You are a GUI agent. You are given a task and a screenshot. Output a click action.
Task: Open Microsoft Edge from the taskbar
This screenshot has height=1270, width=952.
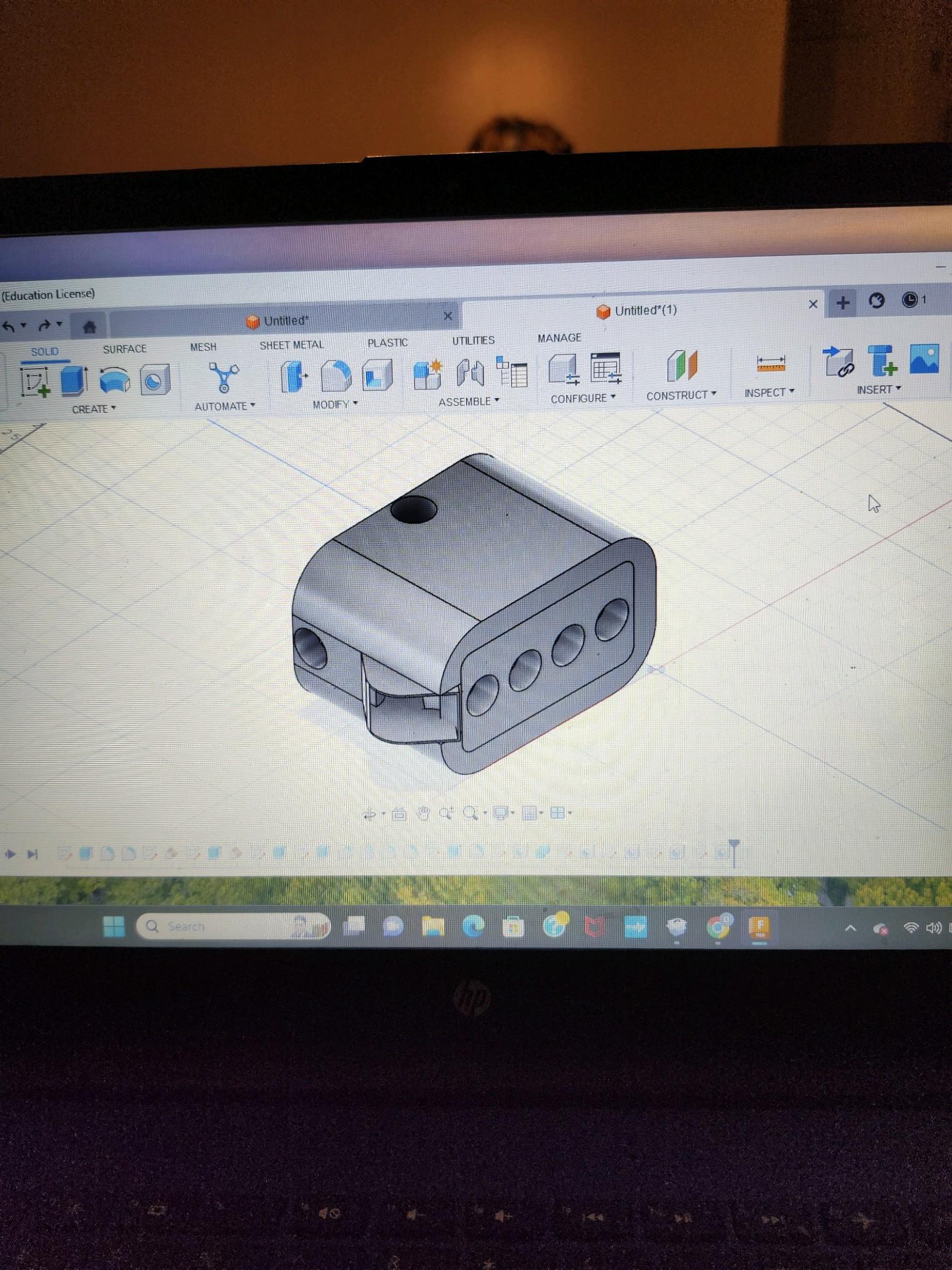pyautogui.click(x=474, y=926)
